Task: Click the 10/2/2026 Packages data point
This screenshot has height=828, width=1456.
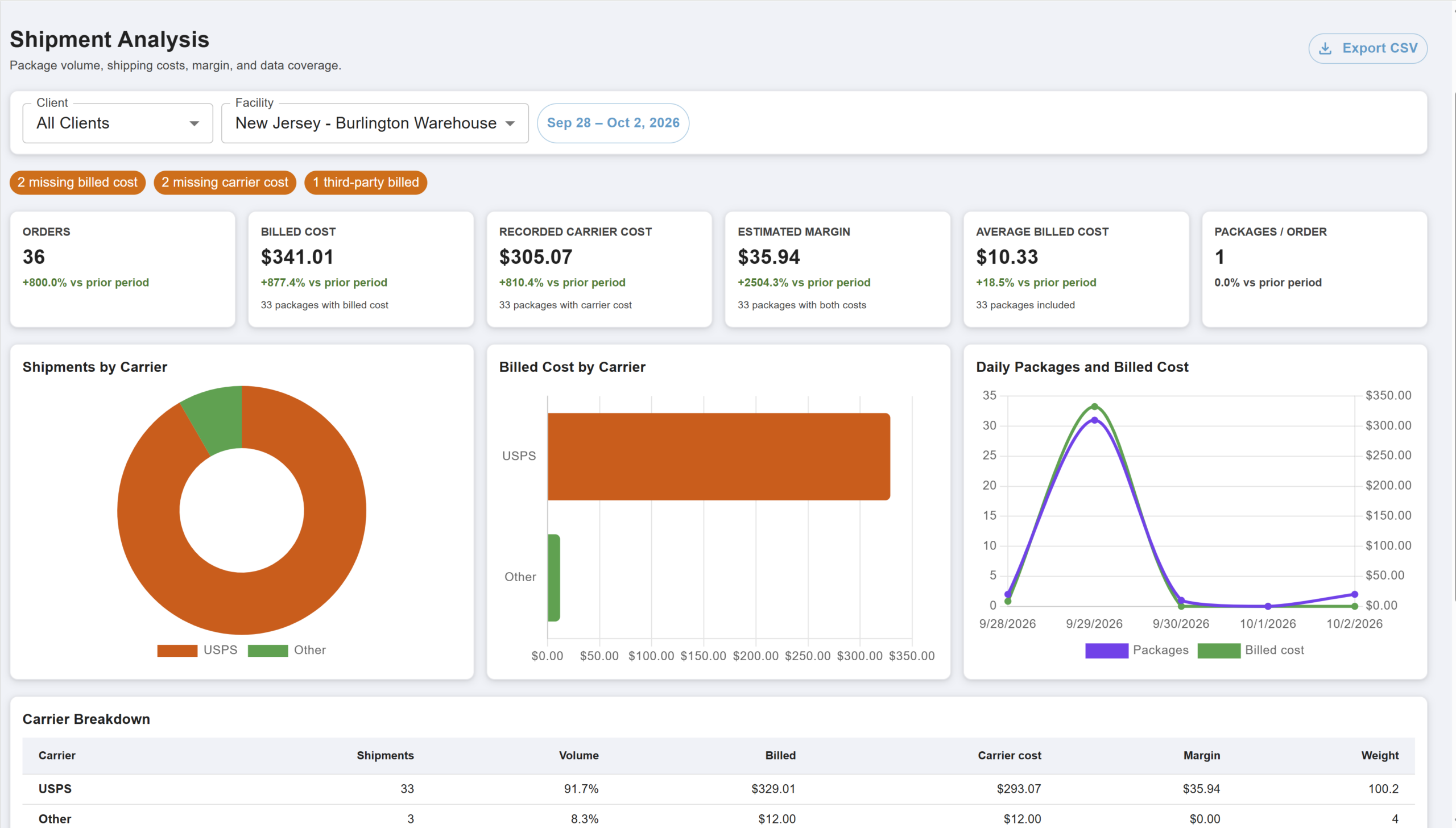Action: (1354, 594)
